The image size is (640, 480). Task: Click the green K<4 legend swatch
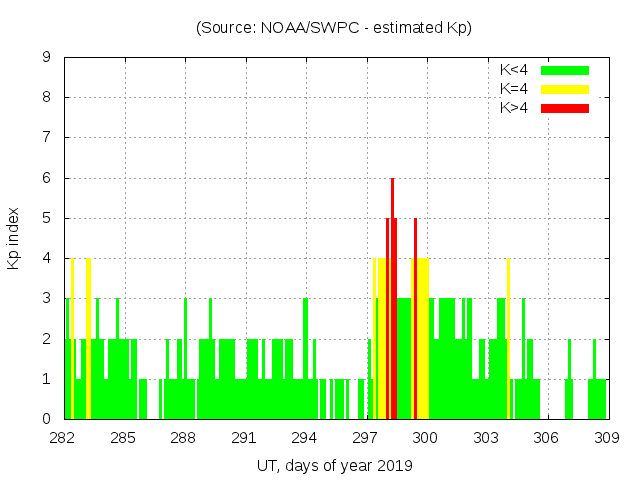click(x=565, y=70)
